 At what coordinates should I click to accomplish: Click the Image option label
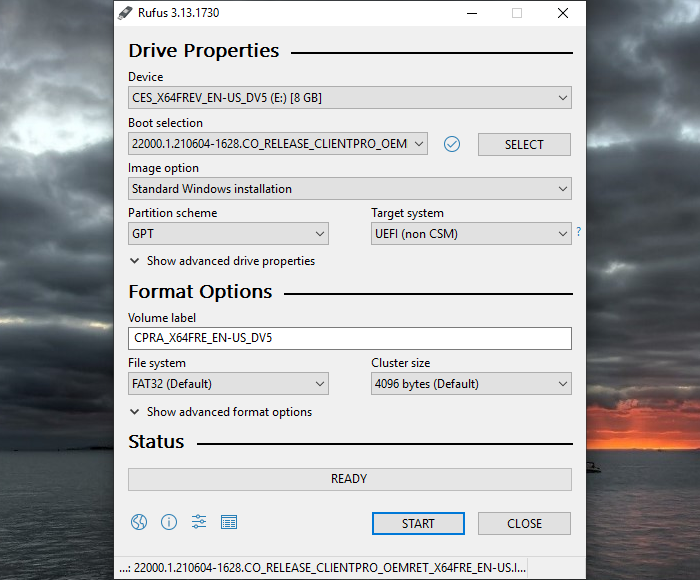coord(163,168)
